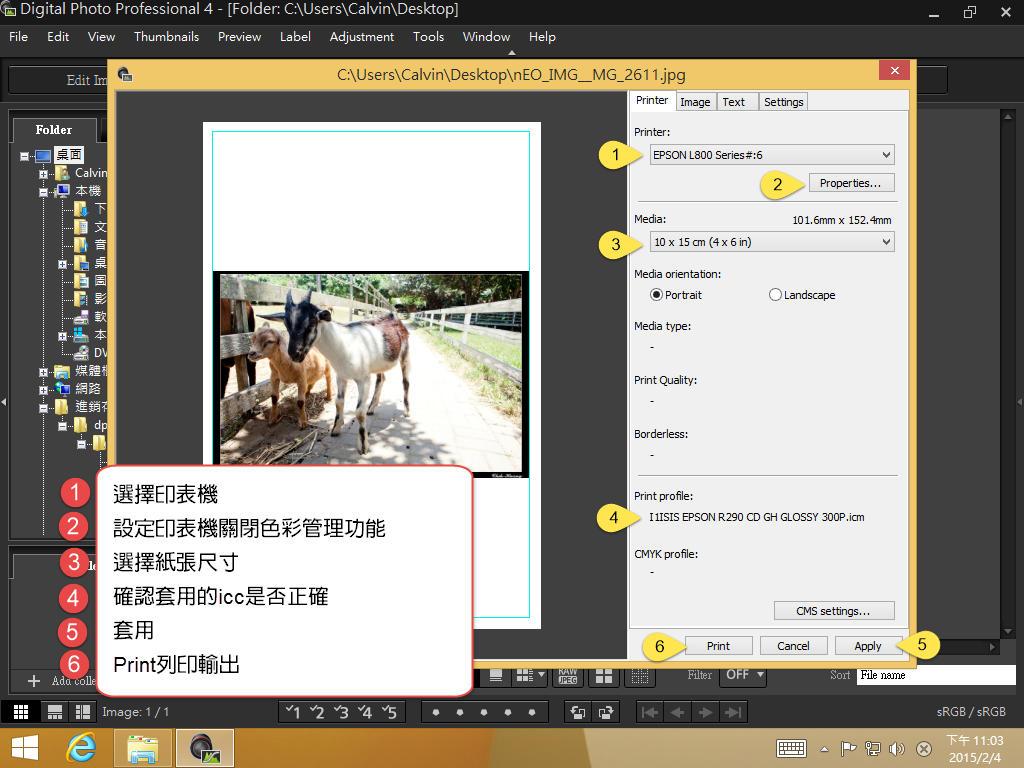Open the Windows Start button

(24, 748)
